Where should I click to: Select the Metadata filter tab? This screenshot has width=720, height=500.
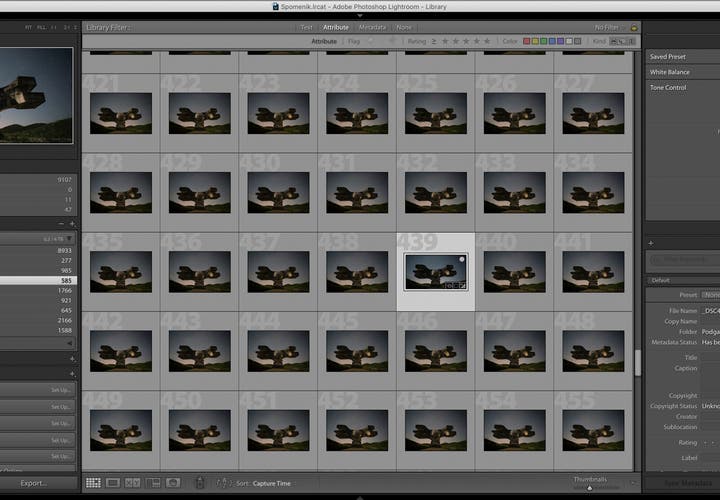372,28
